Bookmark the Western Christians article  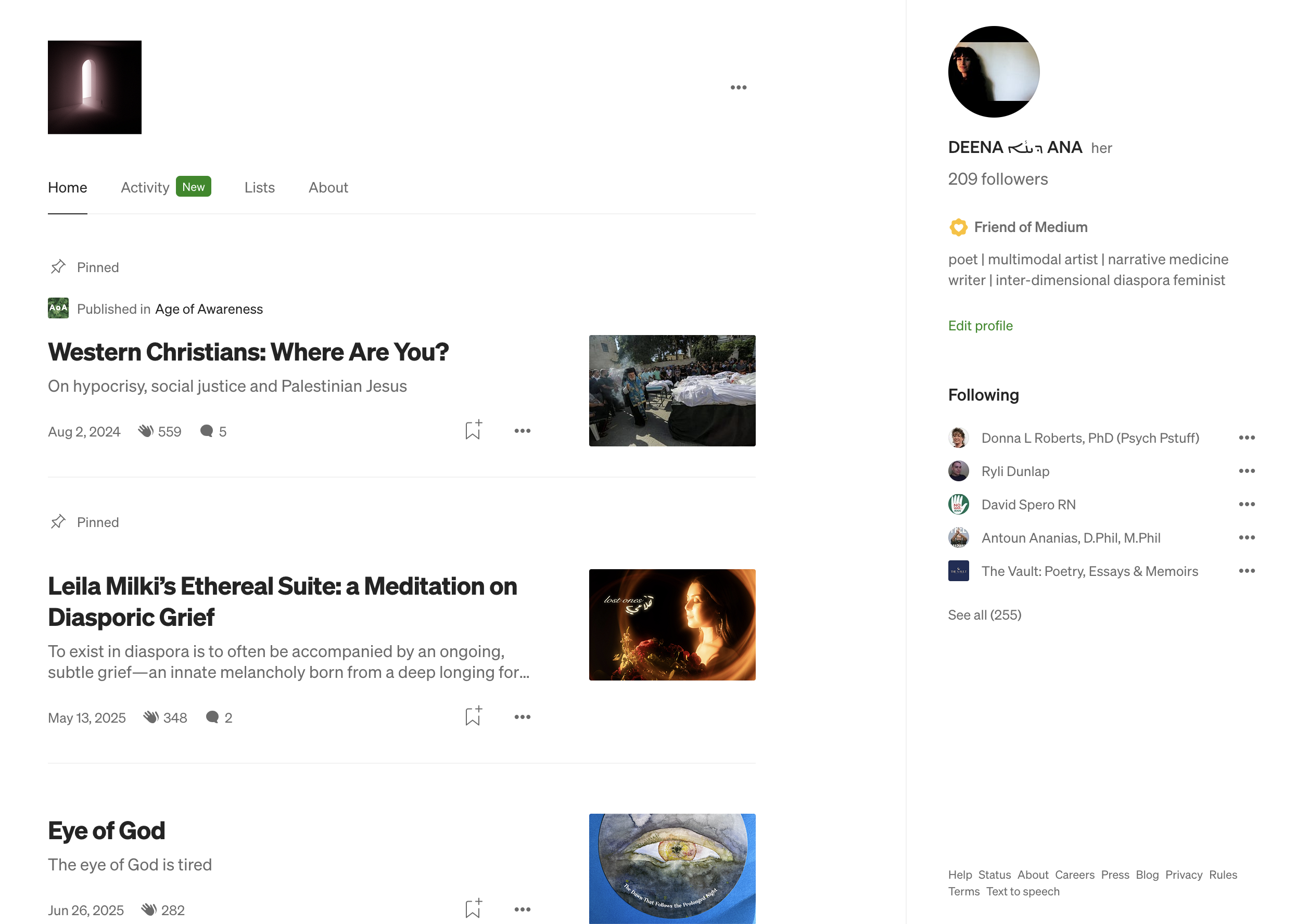pyautogui.click(x=473, y=431)
